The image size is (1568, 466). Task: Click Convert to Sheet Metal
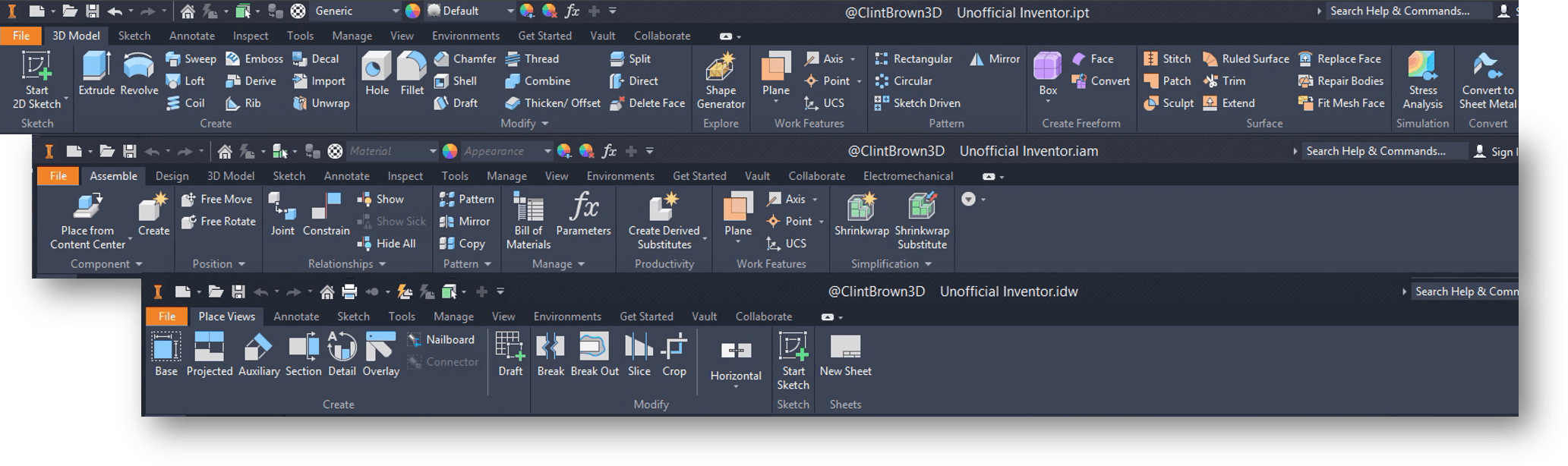(1488, 80)
